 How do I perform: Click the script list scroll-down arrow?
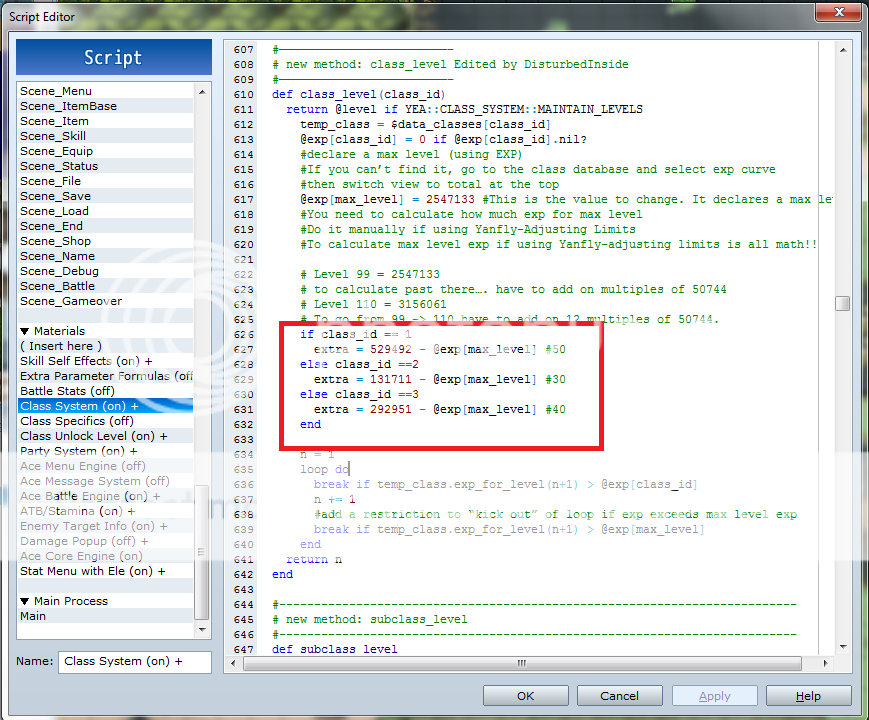pos(203,630)
